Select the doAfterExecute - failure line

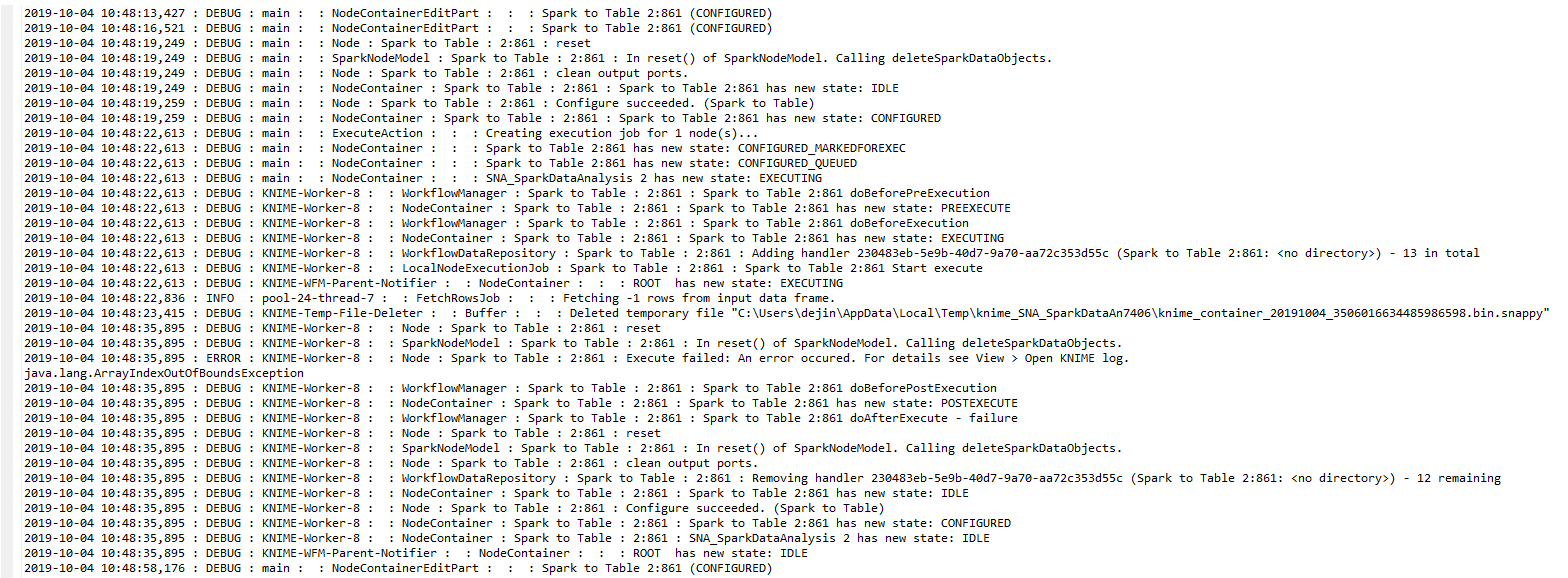click(520, 418)
